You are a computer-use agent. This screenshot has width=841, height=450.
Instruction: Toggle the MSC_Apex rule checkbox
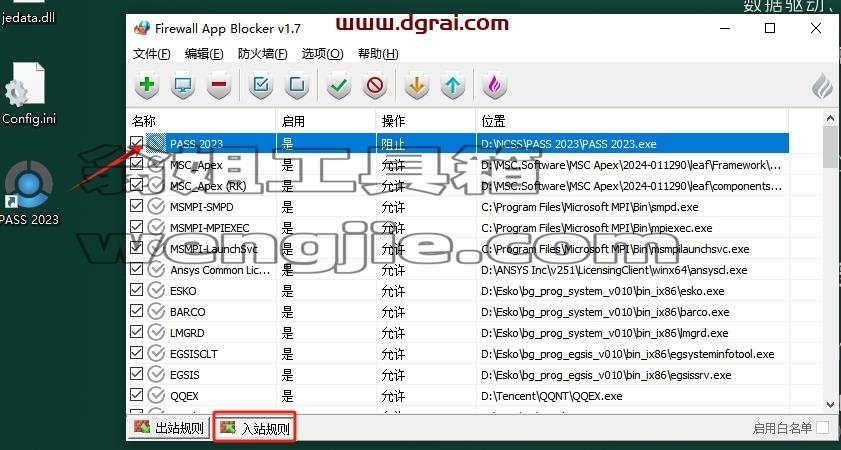pyautogui.click(x=137, y=164)
